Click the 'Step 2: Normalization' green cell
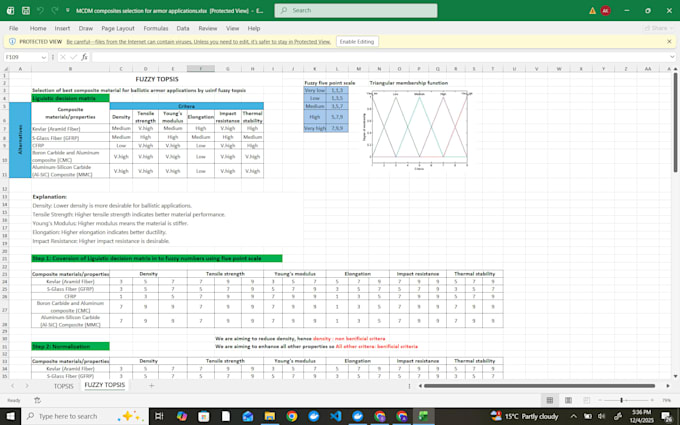The height and width of the screenshot is (425, 680). 70,347
